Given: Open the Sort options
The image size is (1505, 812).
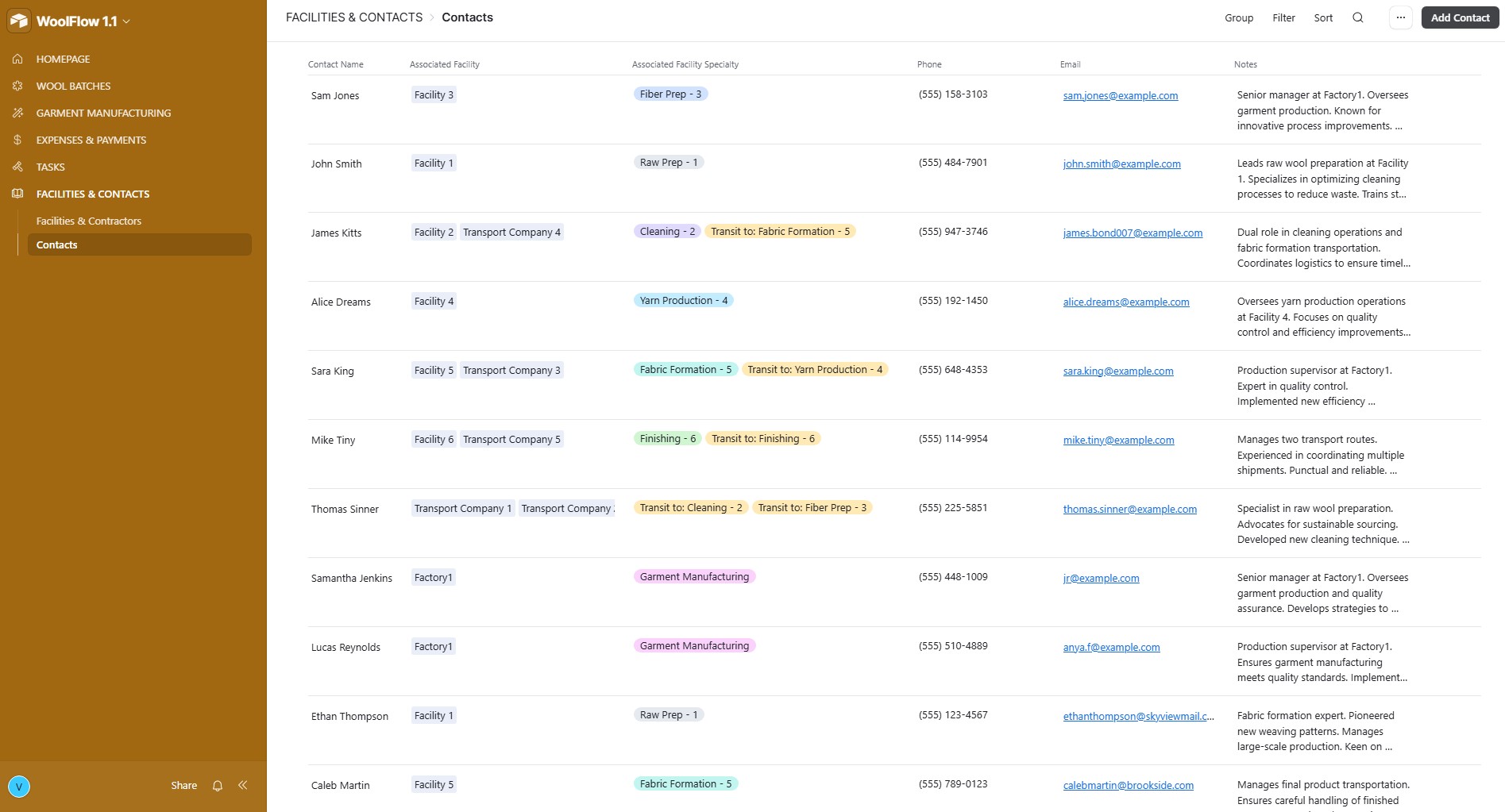Looking at the screenshot, I should point(1323,17).
